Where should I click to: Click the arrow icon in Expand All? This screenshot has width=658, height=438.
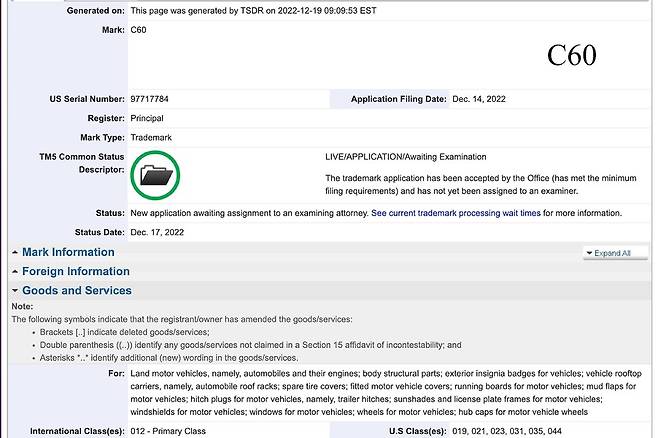[x=590, y=253]
